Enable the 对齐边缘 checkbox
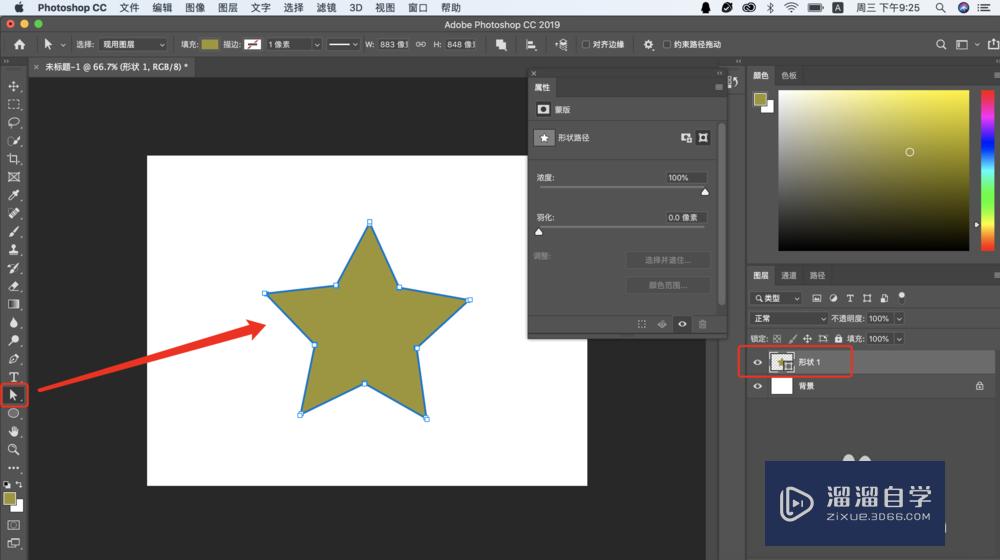 (585, 45)
